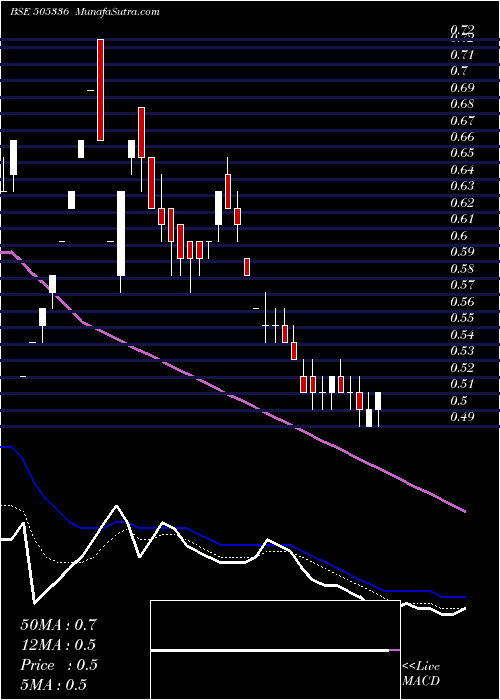The width and height of the screenshot is (500, 700).
Task: Select the 0.54 price axis label
Action: point(462,335)
